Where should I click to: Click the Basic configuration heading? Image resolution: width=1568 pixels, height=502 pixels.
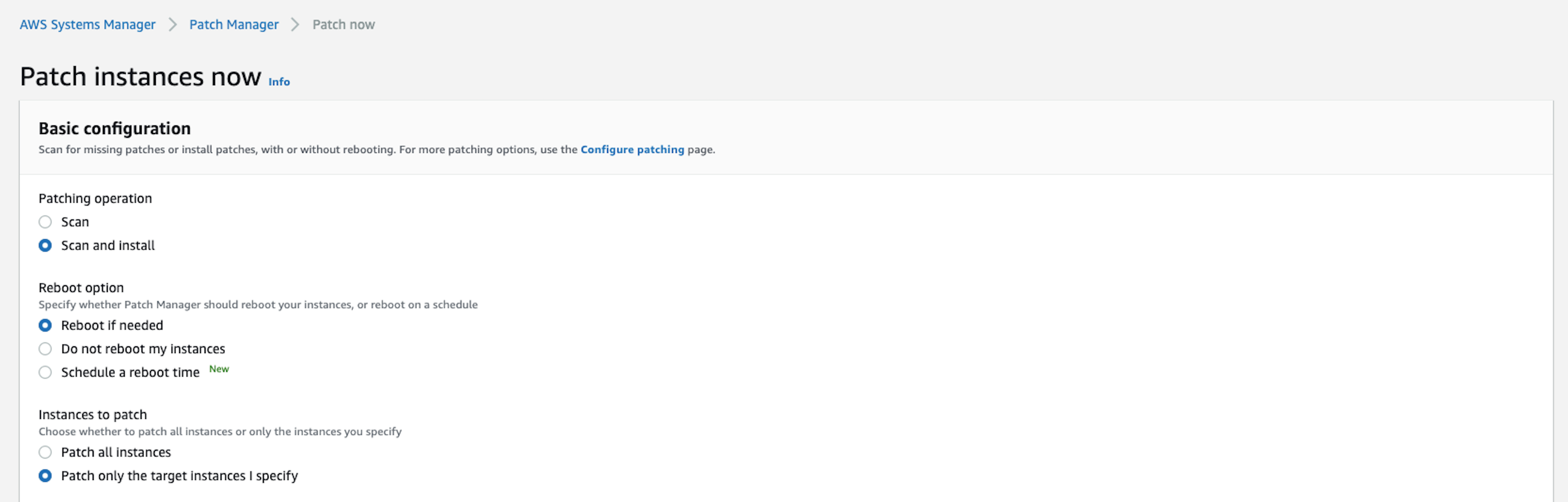click(x=114, y=128)
